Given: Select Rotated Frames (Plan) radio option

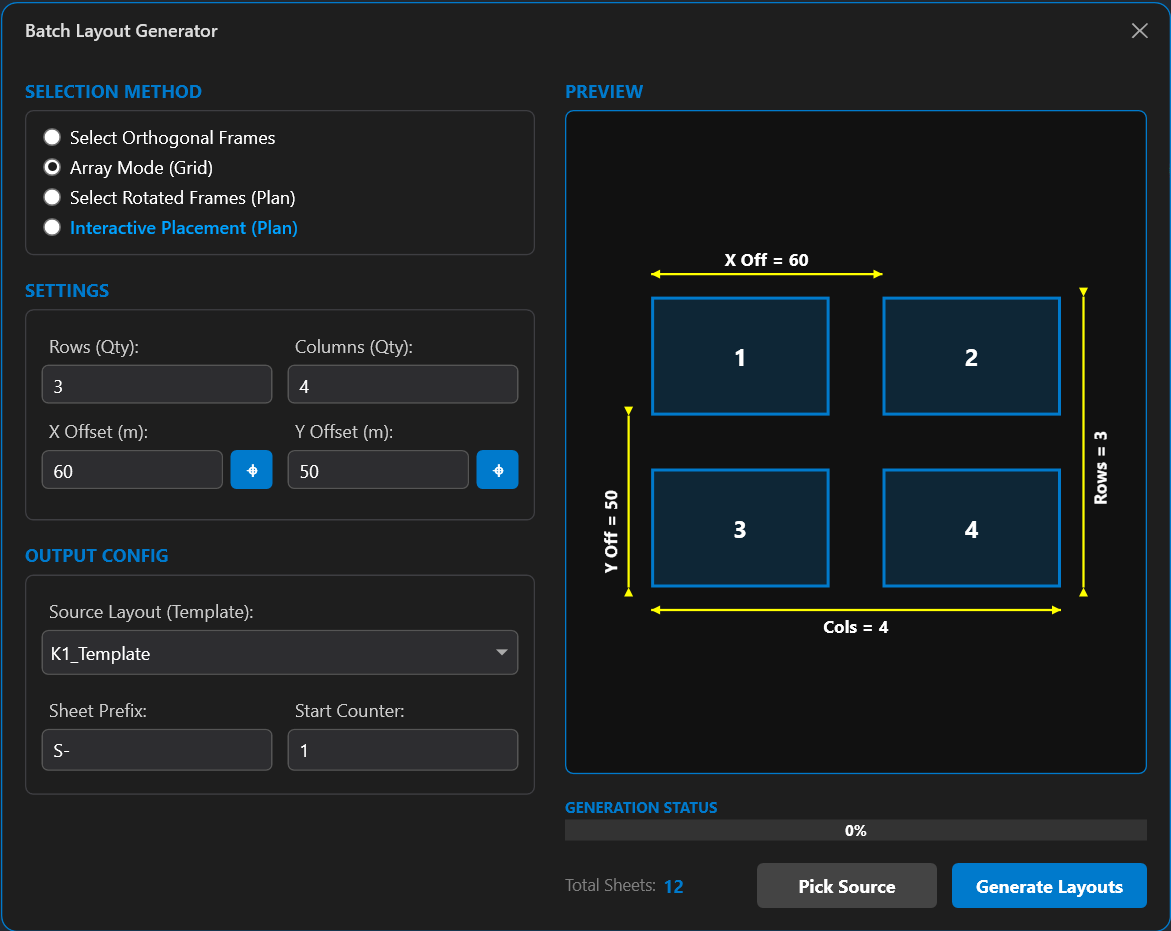Looking at the screenshot, I should pos(170,198).
